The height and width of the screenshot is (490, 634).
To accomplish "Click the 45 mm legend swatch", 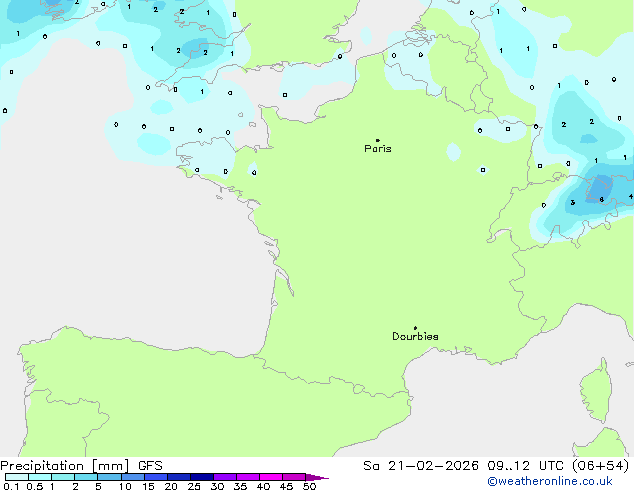I will tap(294, 477).
